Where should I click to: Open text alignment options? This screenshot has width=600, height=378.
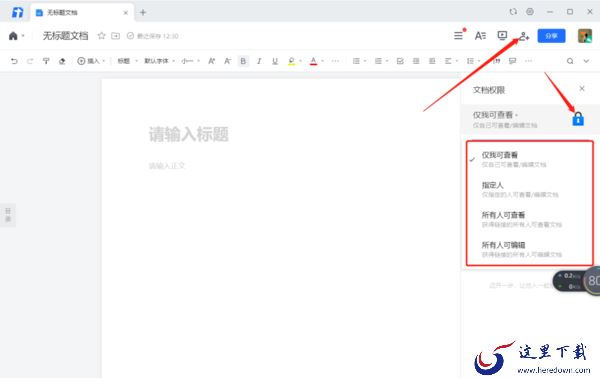click(x=451, y=61)
